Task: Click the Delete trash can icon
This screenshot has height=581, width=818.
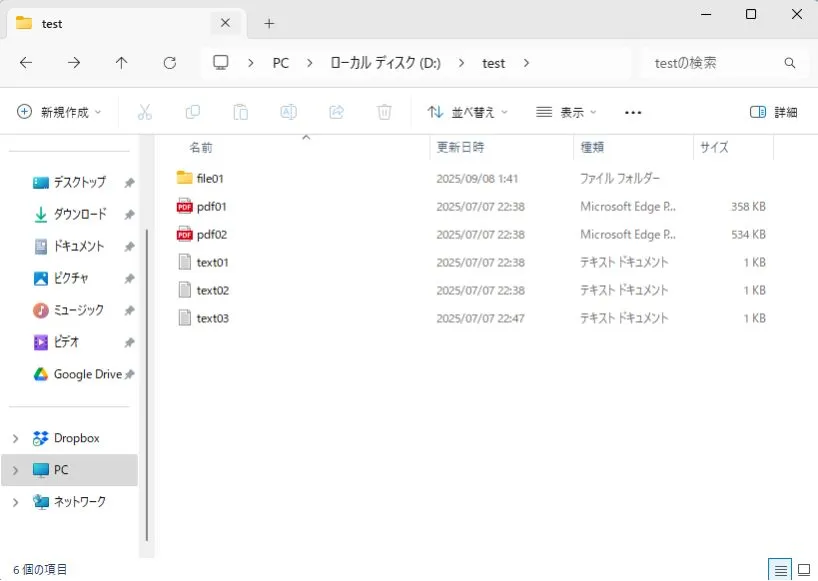Action: coord(384,112)
